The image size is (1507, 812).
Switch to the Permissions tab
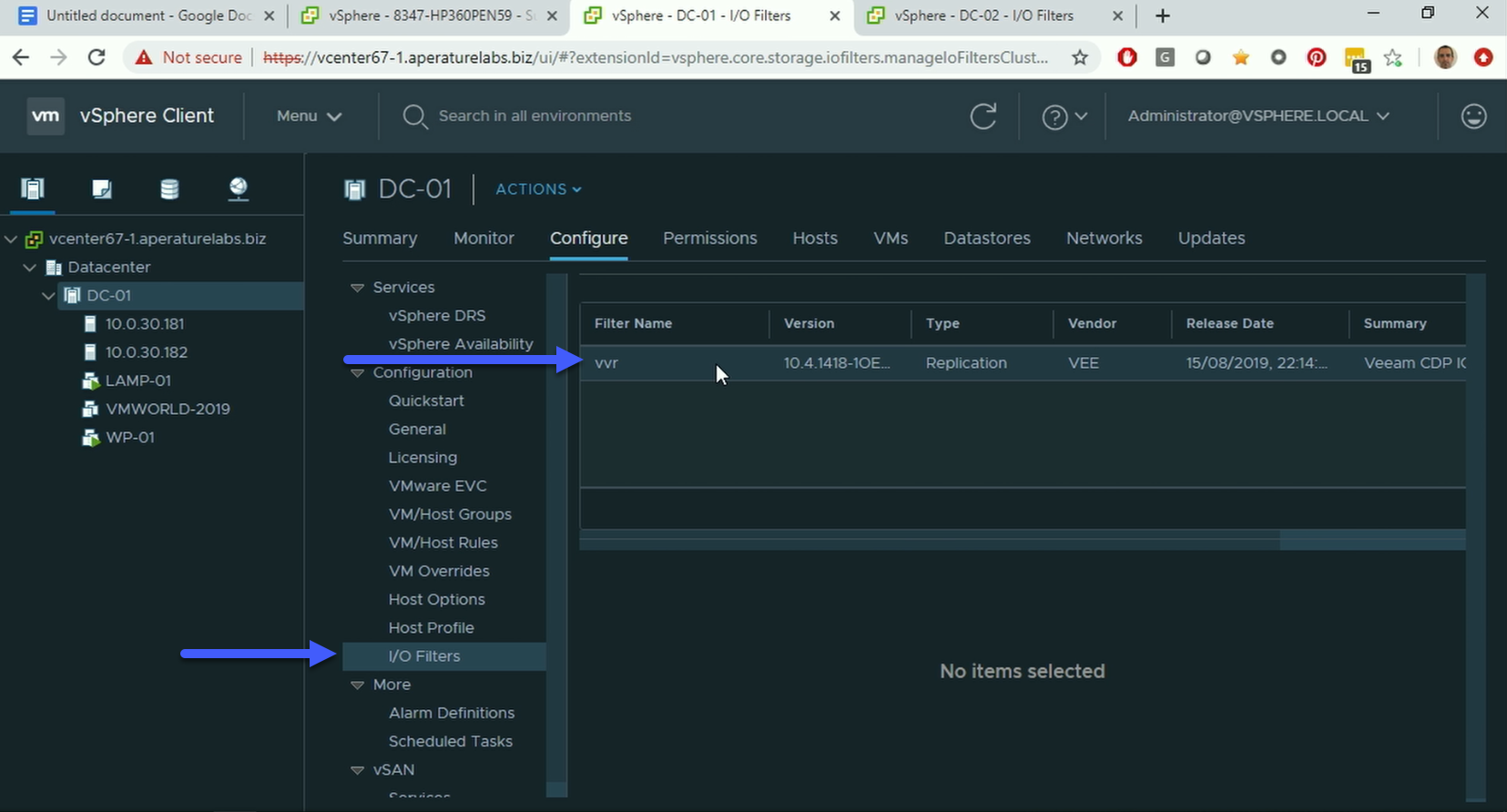pyautogui.click(x=710, y=238)
